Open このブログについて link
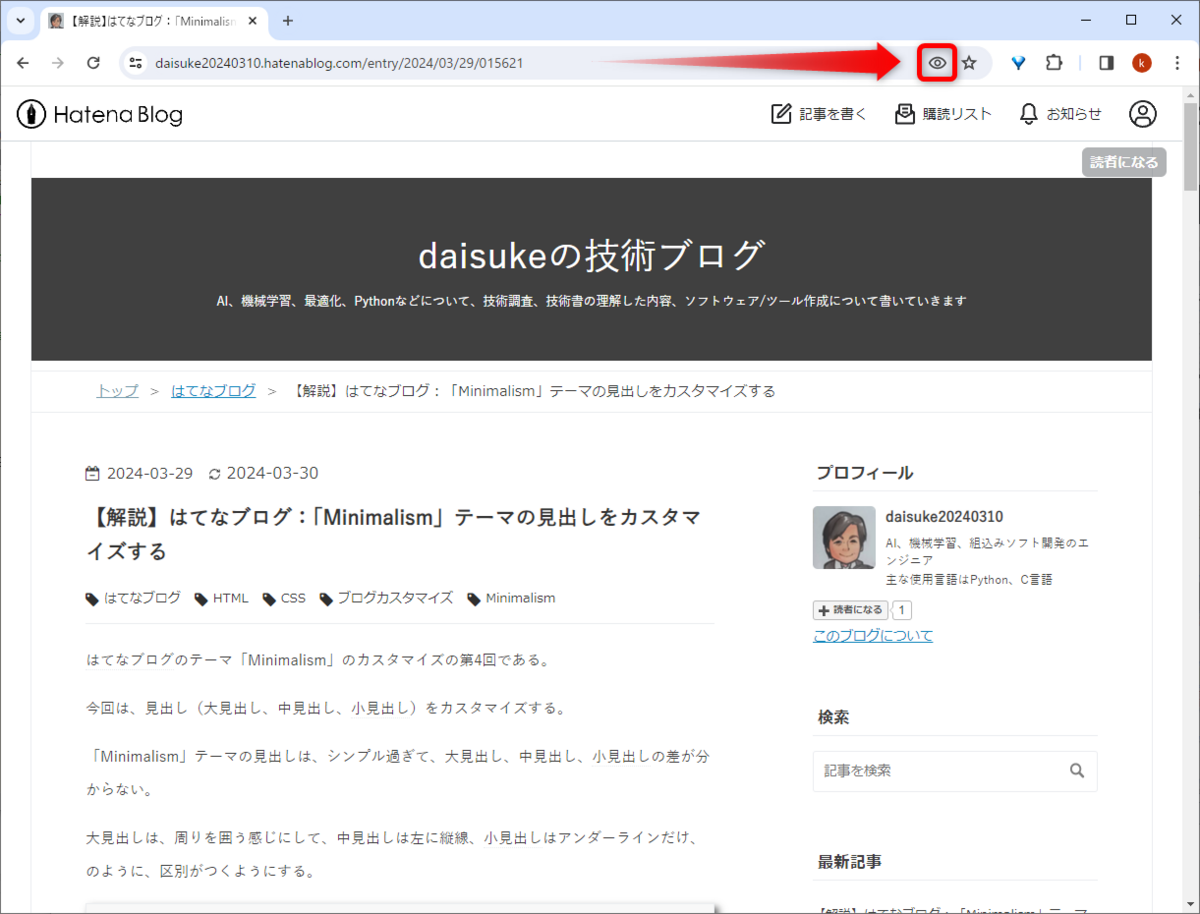1200x914 pixels. tap(873, 636)
